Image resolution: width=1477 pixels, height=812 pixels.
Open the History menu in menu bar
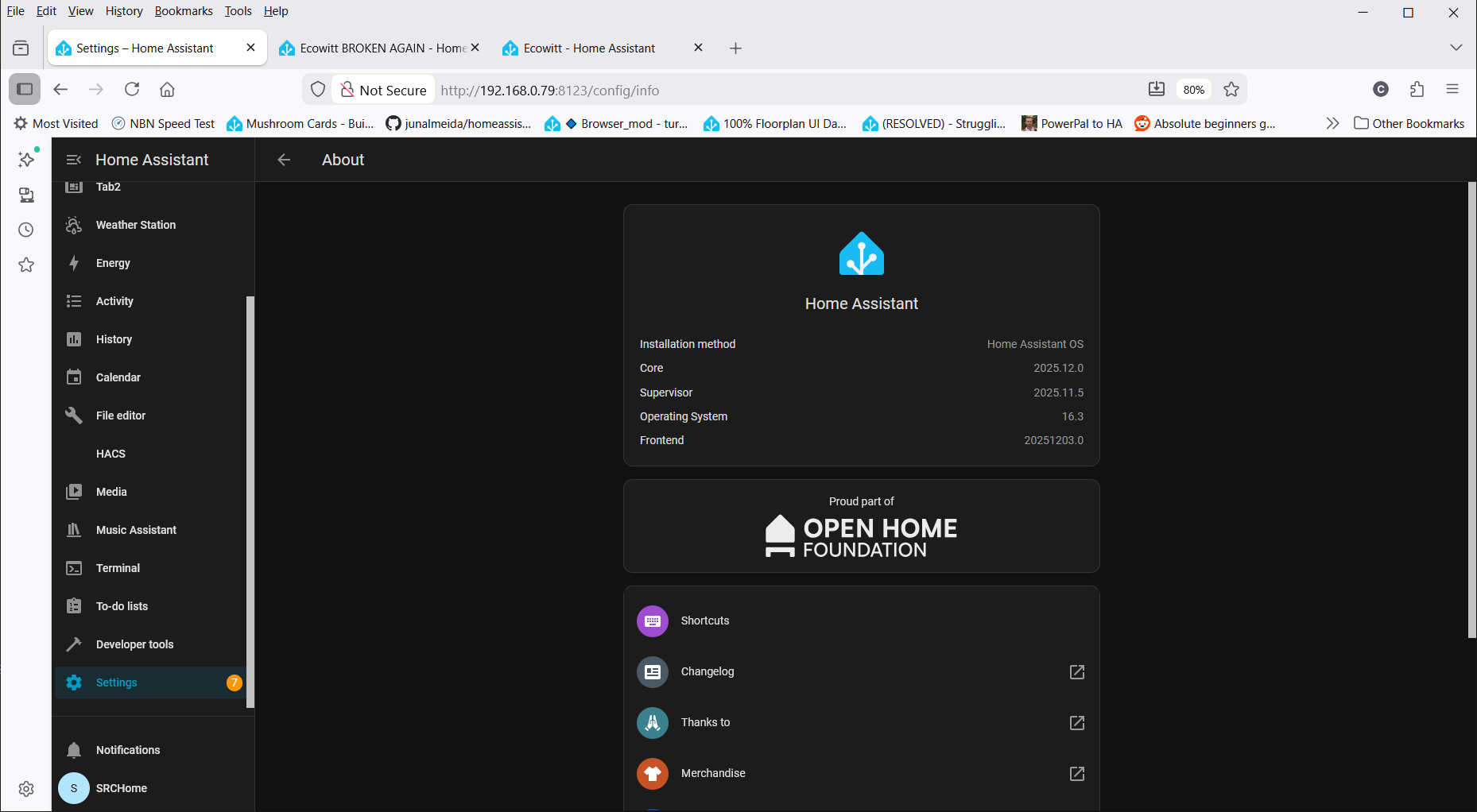tap(124, 11)
